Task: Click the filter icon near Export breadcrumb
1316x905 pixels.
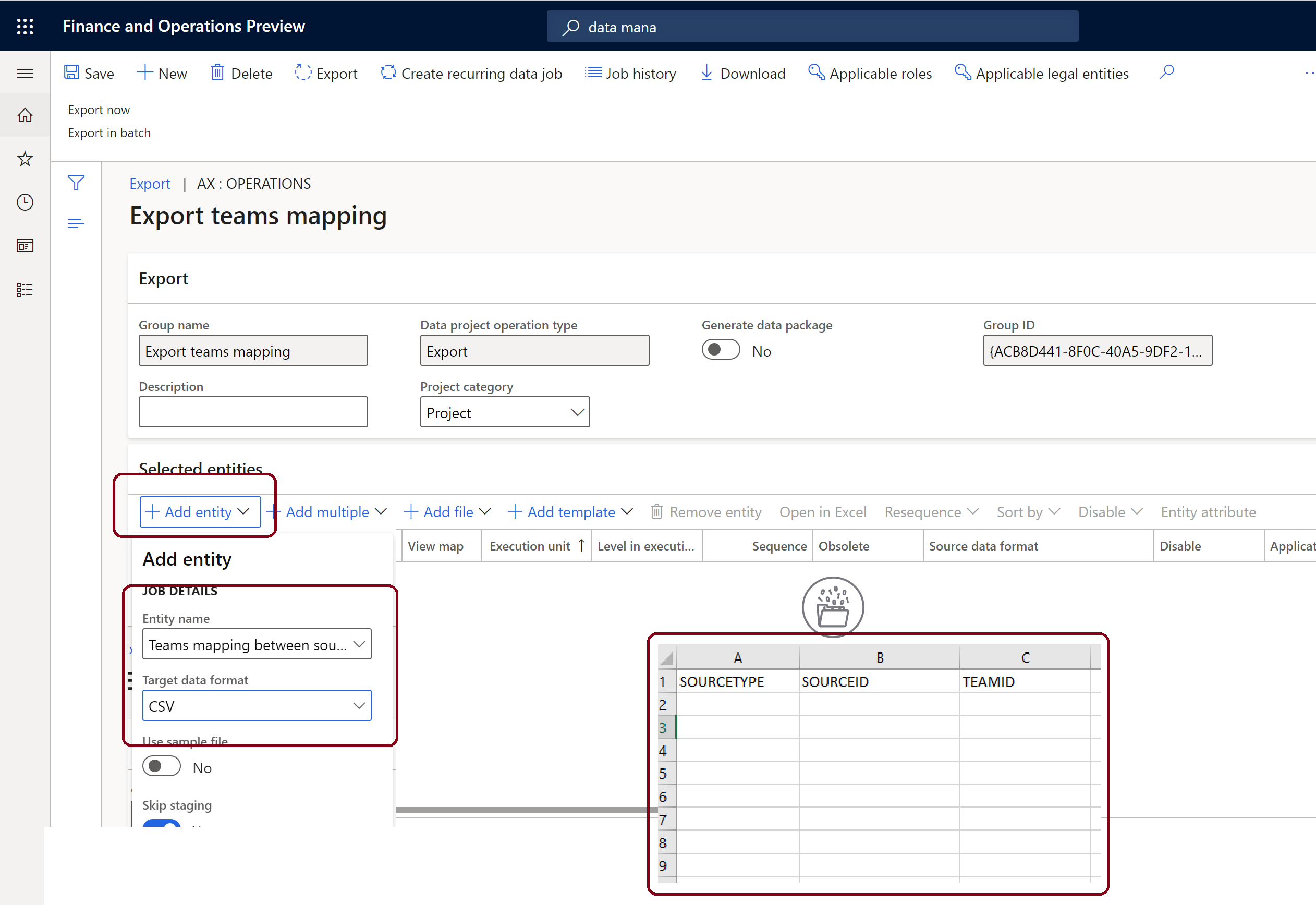Action: [x=78, y=183]
